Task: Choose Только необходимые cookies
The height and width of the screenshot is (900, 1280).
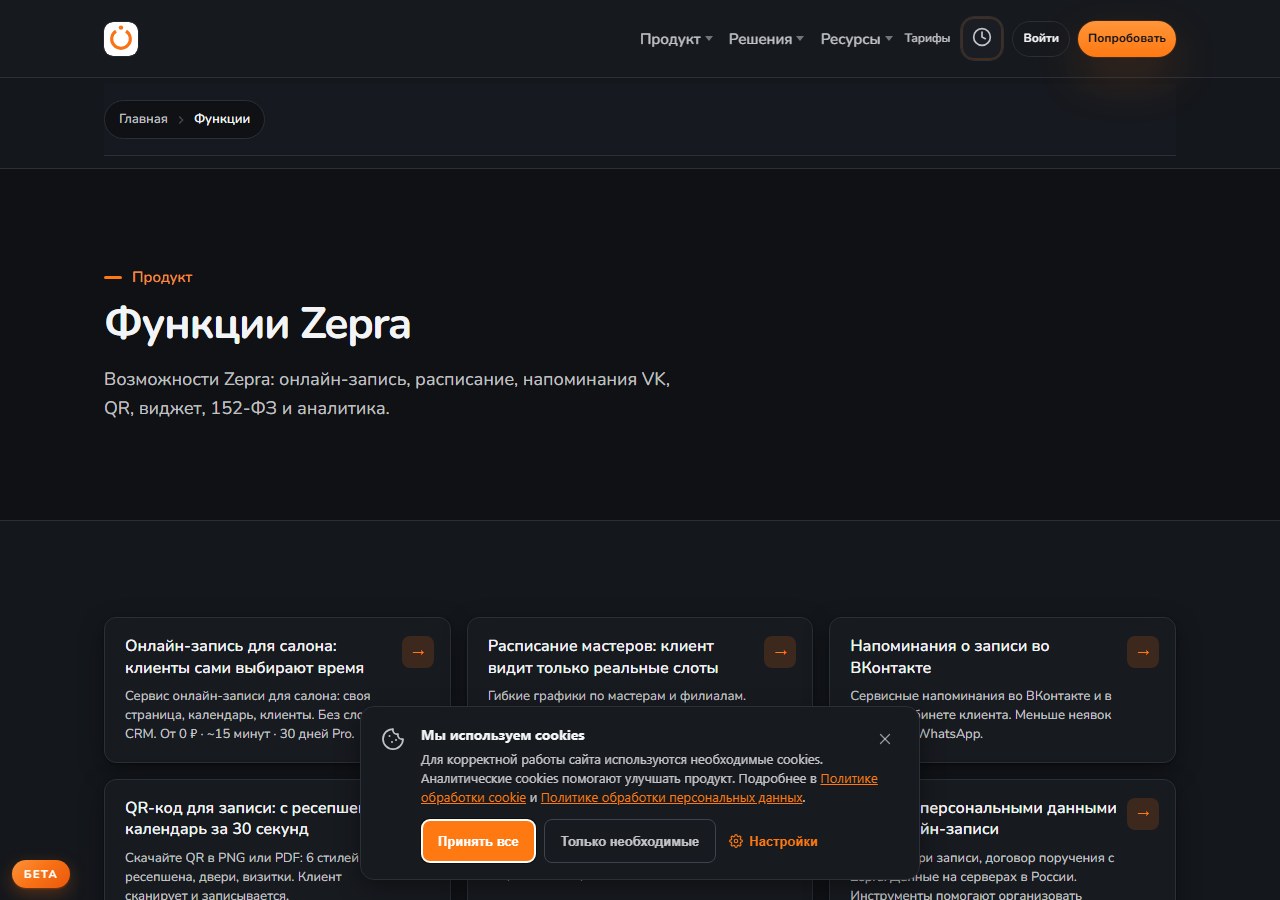Action: [x=630, y=841]
